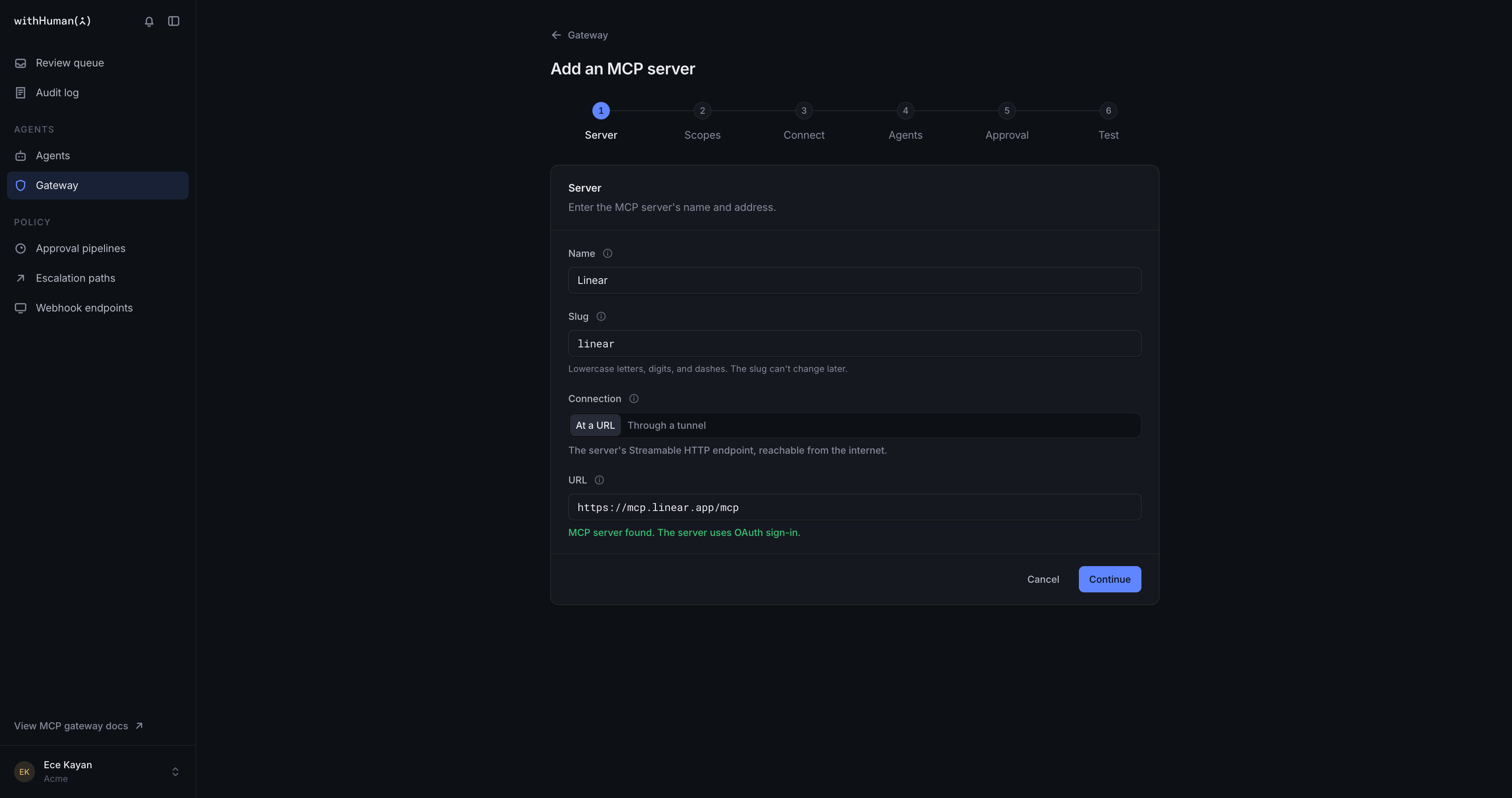Collapse the sidebar panel icon
1512x798 pixels.
pyautogui.click(x=174, y=21)
